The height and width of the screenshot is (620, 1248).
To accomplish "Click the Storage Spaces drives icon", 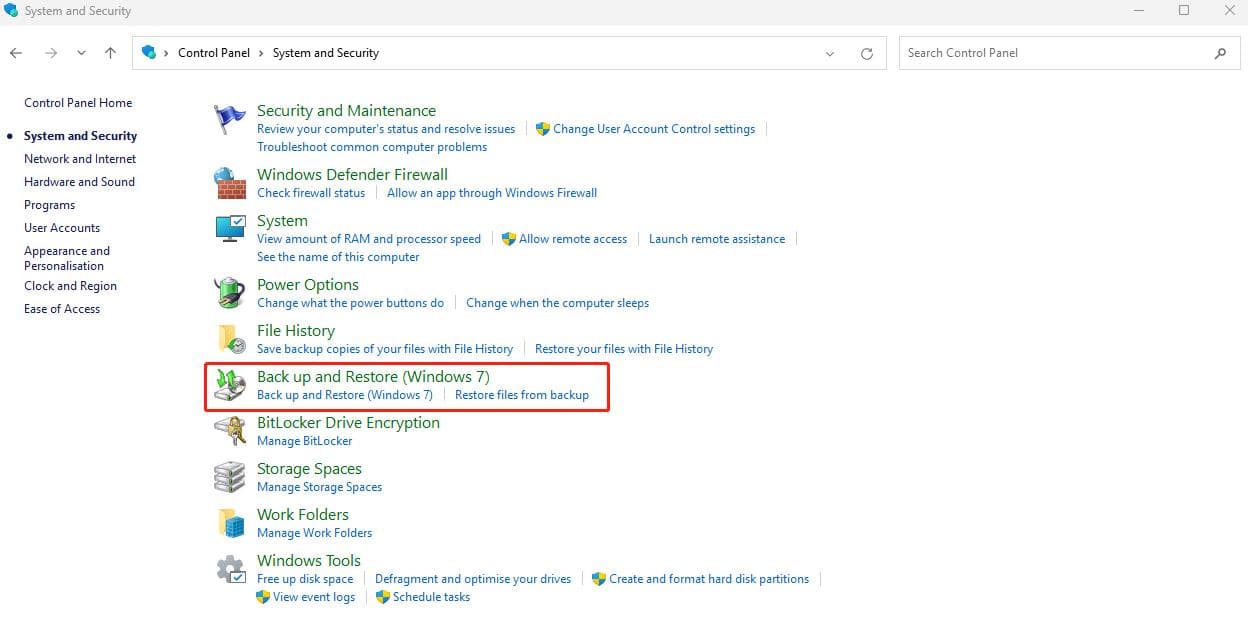I will (230, 477).
